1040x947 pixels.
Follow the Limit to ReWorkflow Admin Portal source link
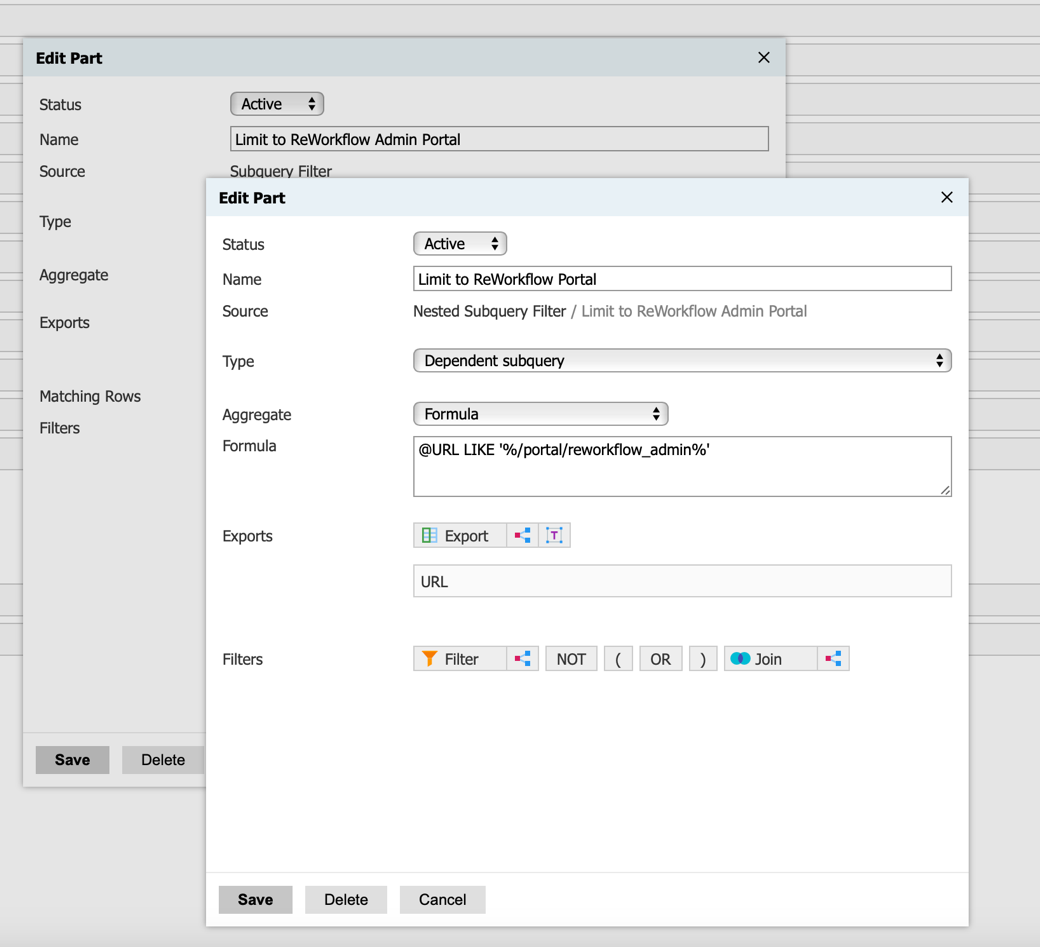point(694,311)
